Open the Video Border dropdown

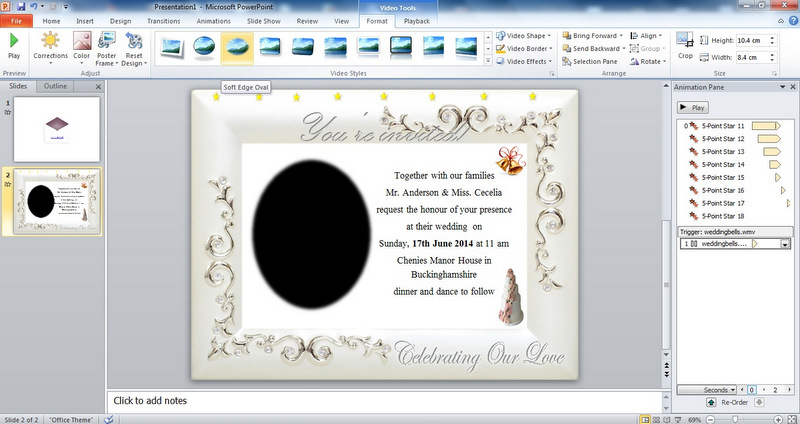click(x=524, y=48)
